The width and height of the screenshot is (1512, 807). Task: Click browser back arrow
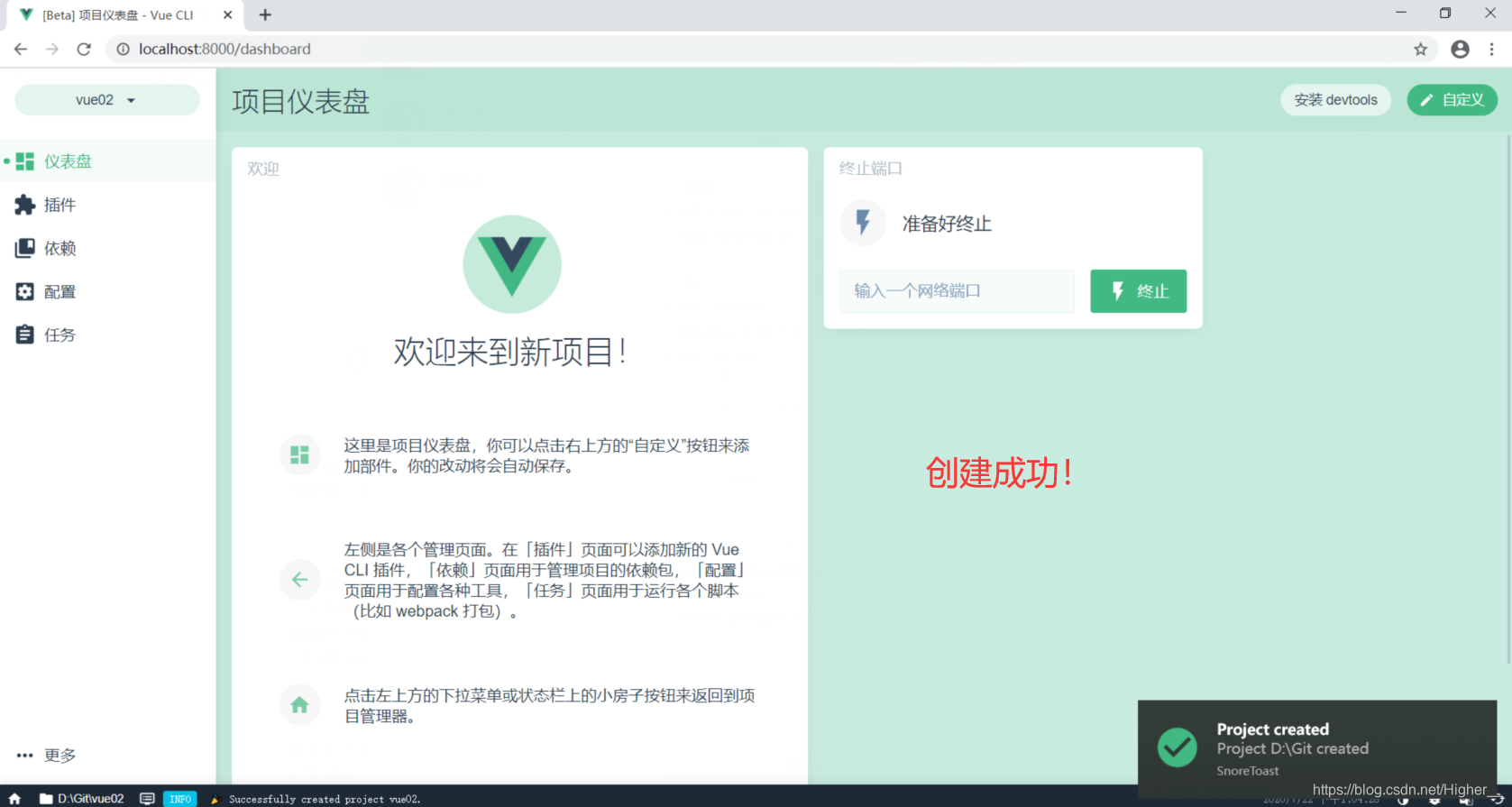(x=20, y=49)
